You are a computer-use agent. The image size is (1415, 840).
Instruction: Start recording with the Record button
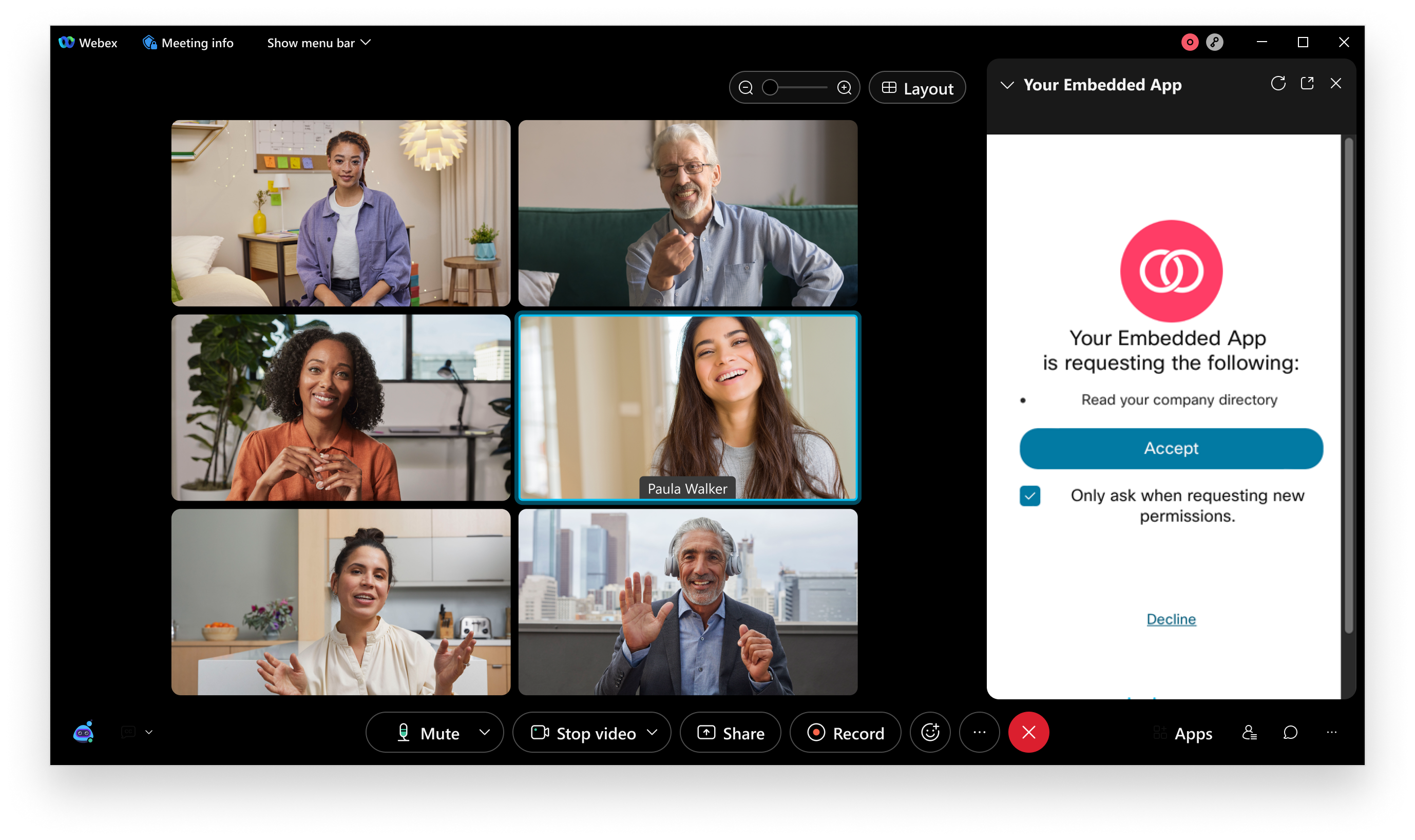click(x=845, y=733)
